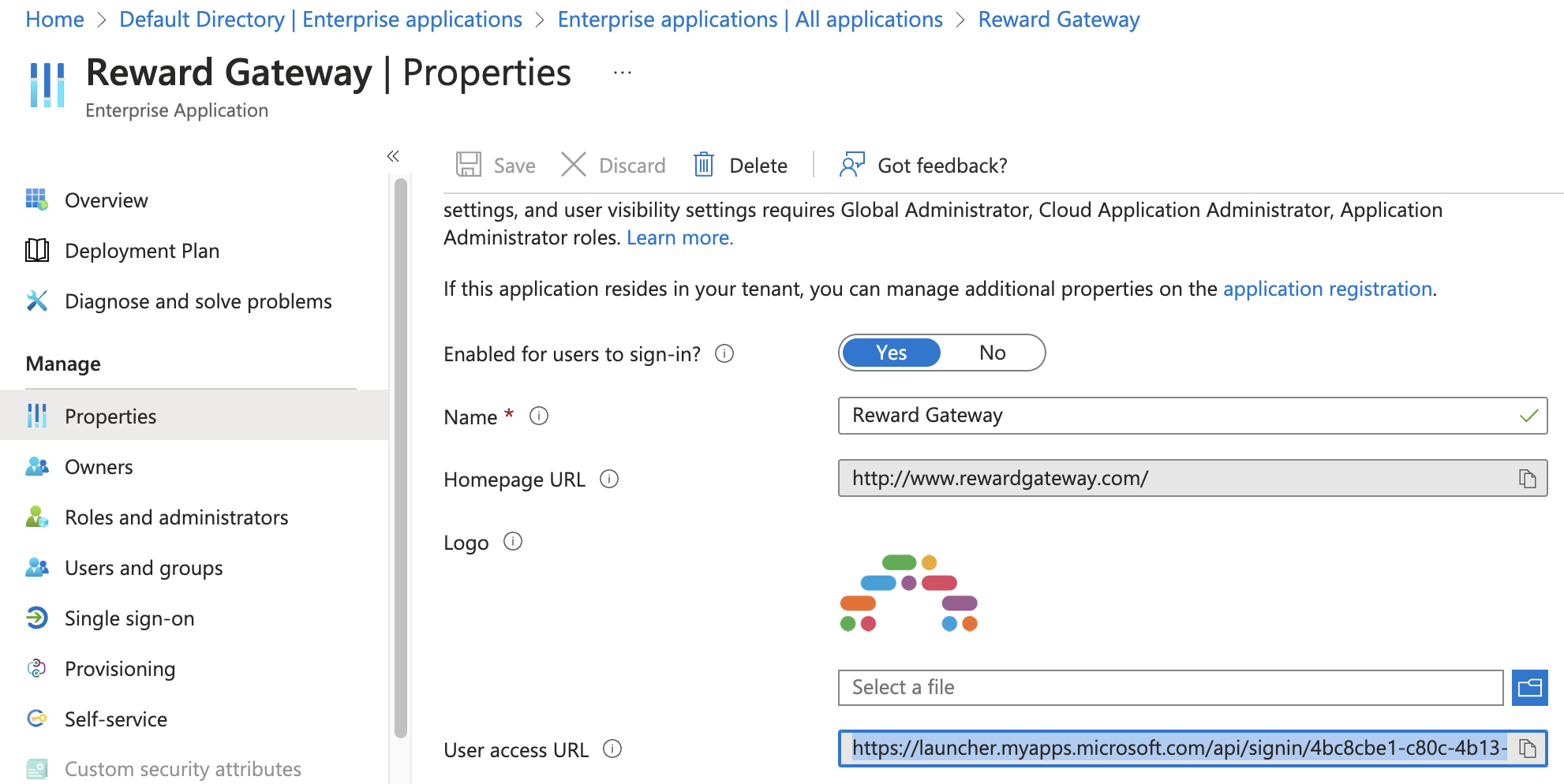The height and width of the screenshot is (784, 1564).
Task: Show info for Enabled for users to sign-in
Action: [724, 353]
